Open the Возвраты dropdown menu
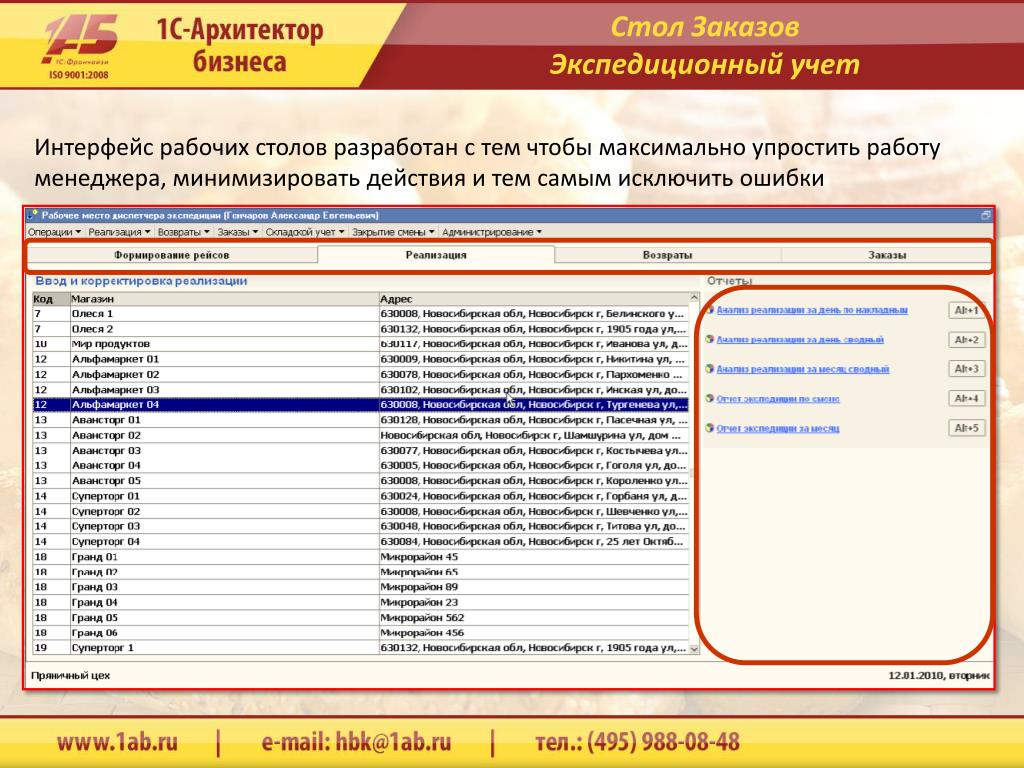Viewport: 1024px width, 768px height. click(x=184, y=232)
